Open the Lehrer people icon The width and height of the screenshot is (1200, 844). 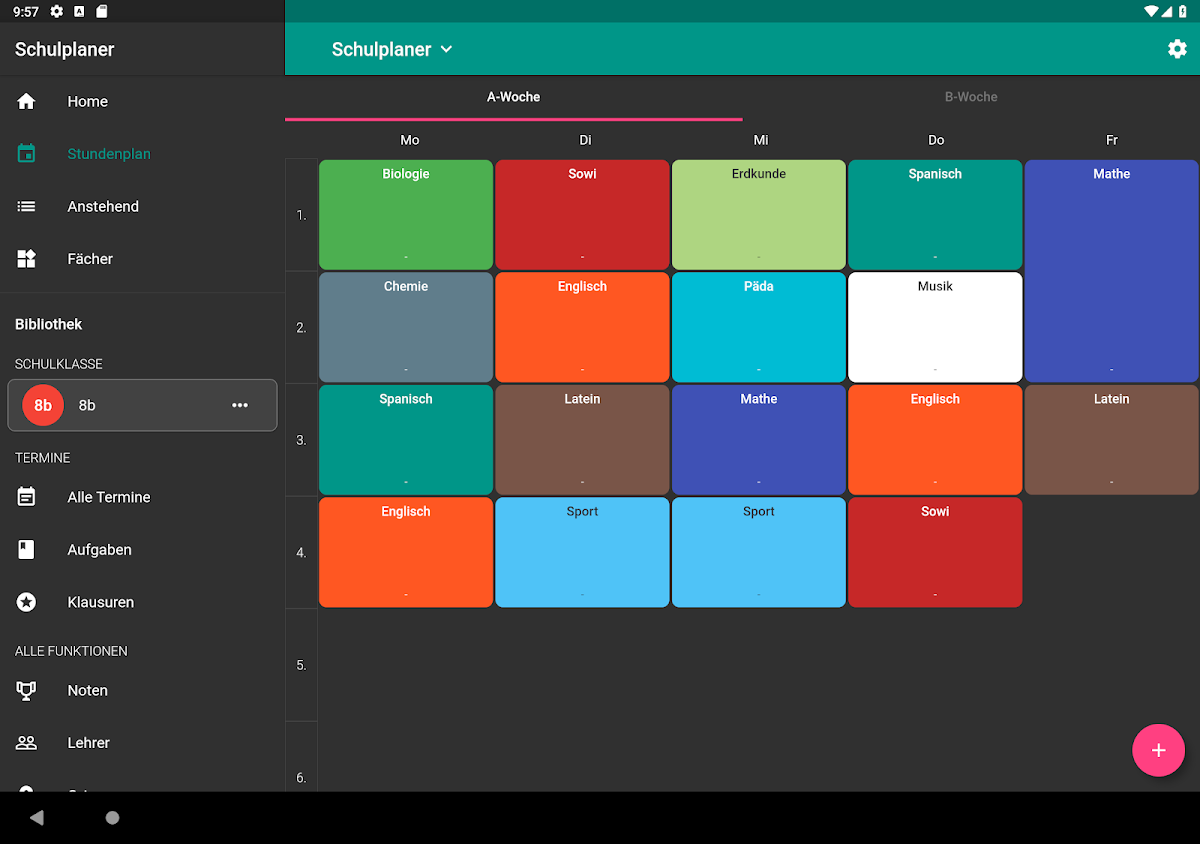(x=27, y=743)
